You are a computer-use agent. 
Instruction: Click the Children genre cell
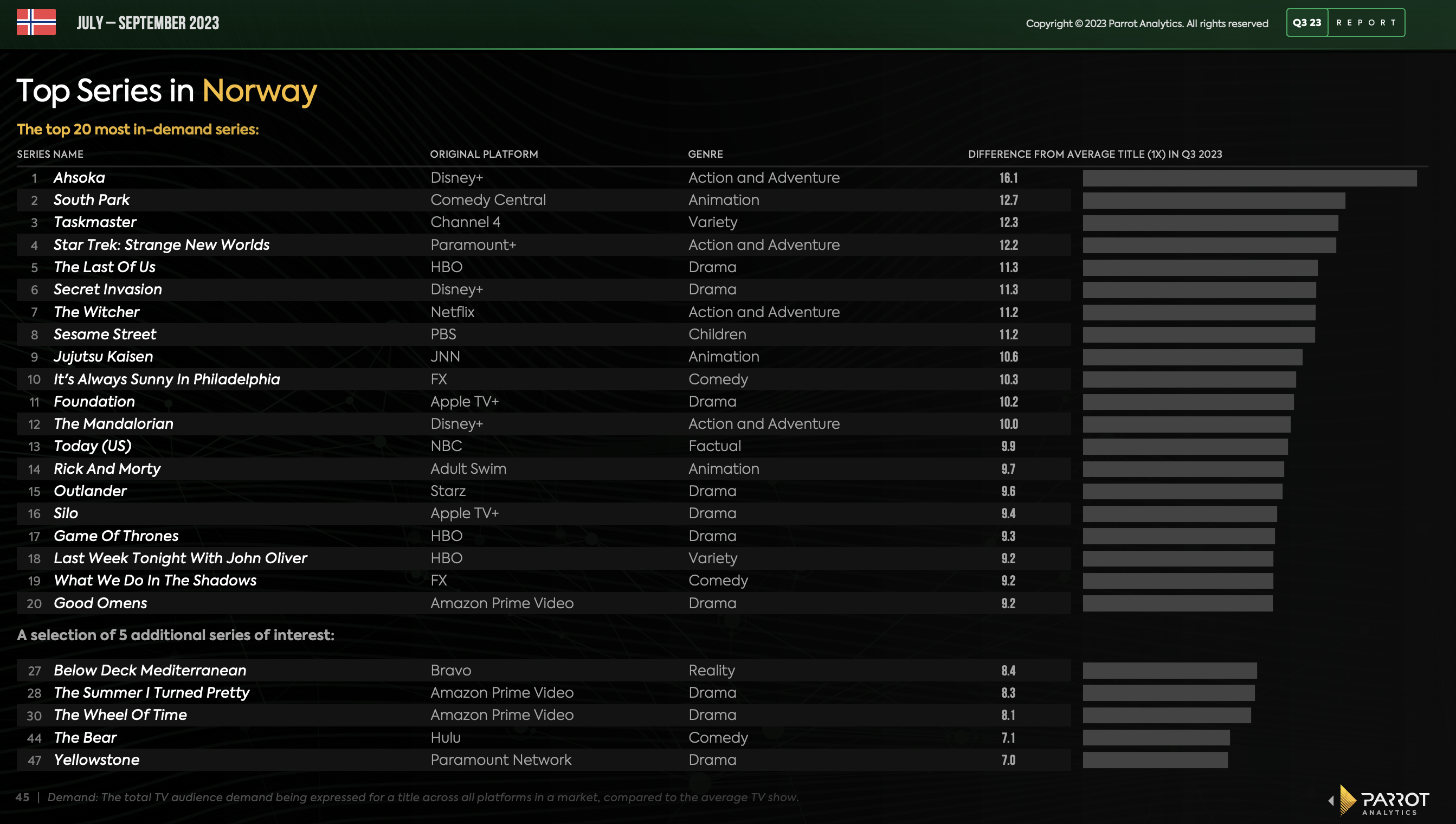pos(717,334)
